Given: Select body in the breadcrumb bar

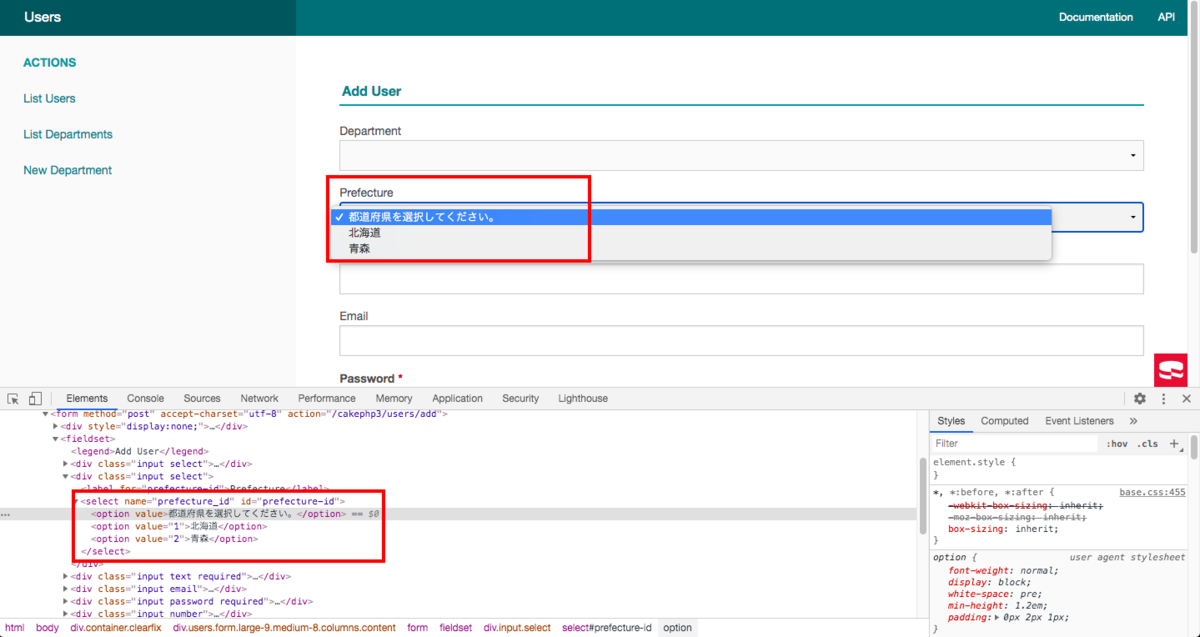Looking at the screenshot, I should click(x=47, y=628).
